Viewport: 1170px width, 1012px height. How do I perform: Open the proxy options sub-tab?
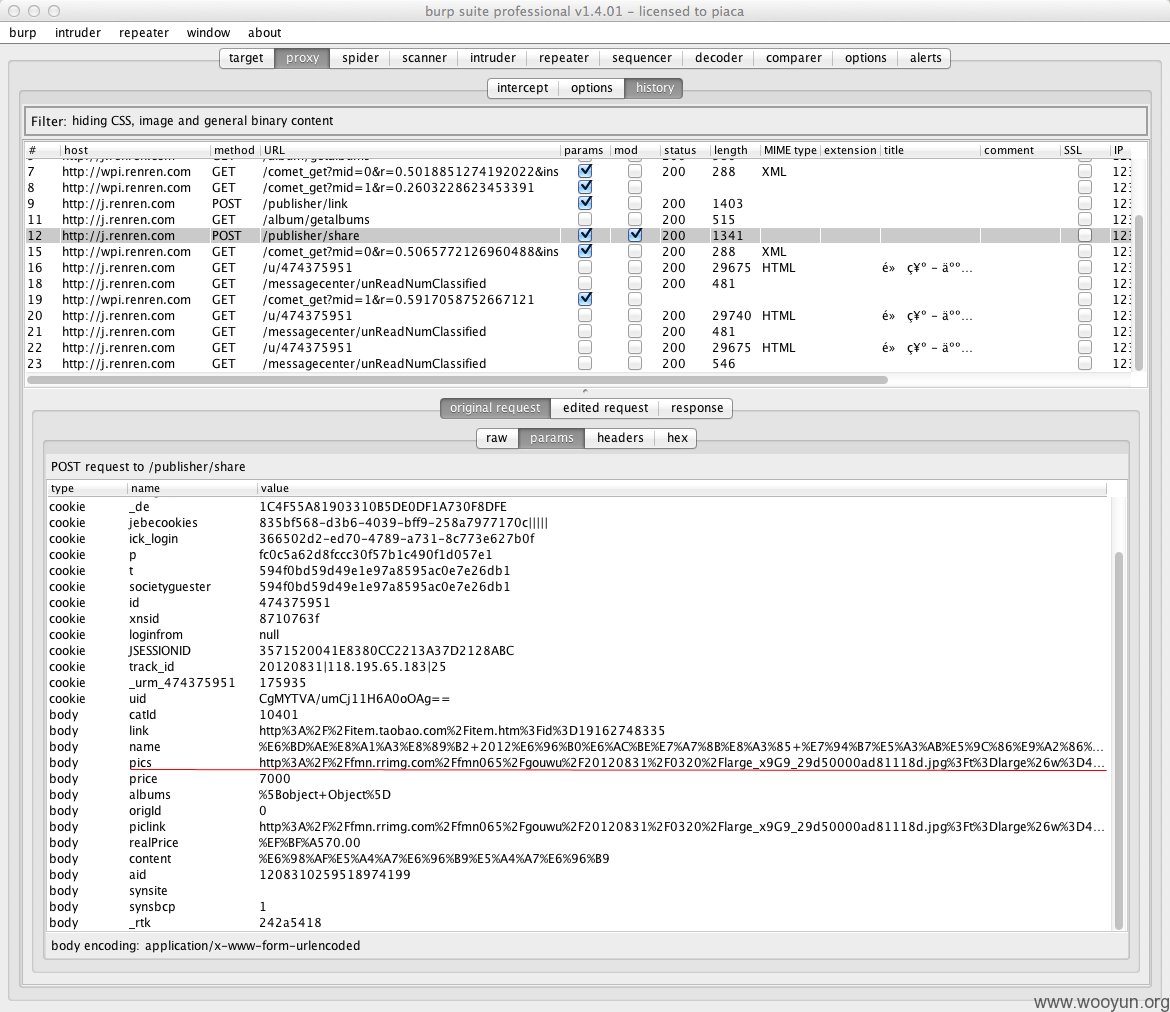click(592, 88)
